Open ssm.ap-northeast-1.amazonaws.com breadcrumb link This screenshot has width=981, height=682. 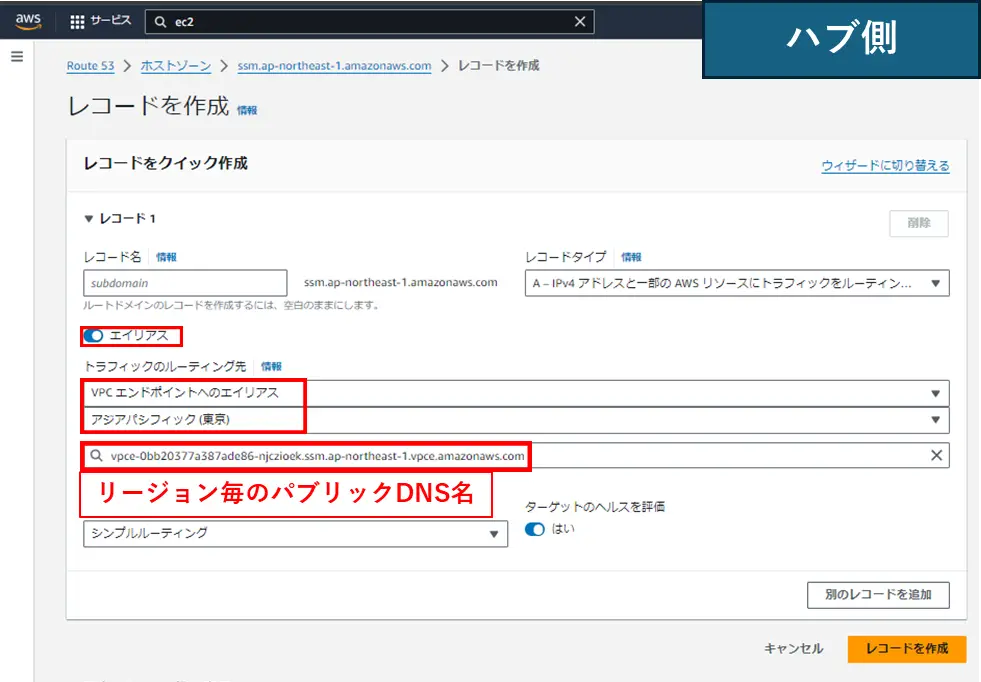point(334,66)
